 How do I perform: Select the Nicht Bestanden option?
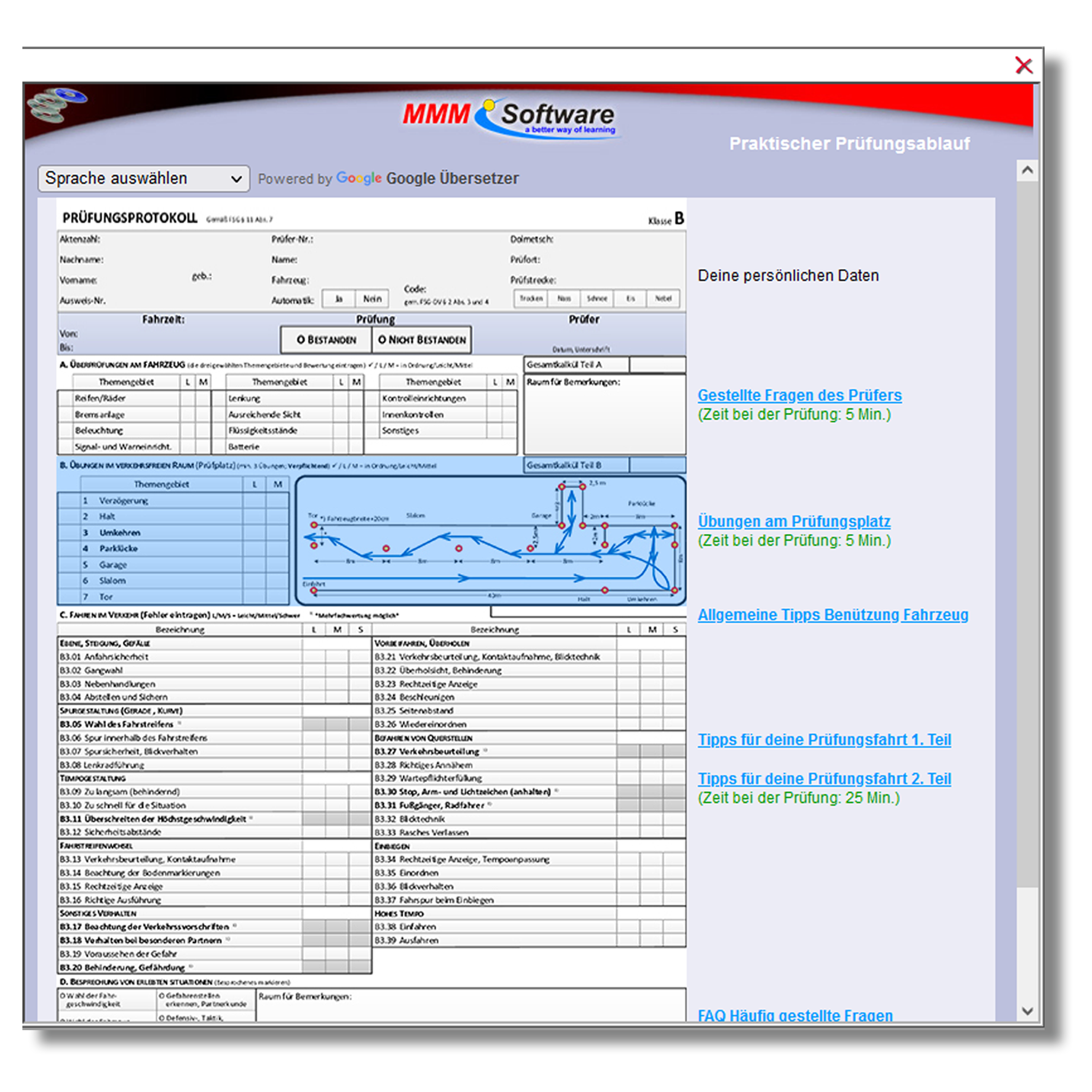pyautogui.click(x=422, y=340)
